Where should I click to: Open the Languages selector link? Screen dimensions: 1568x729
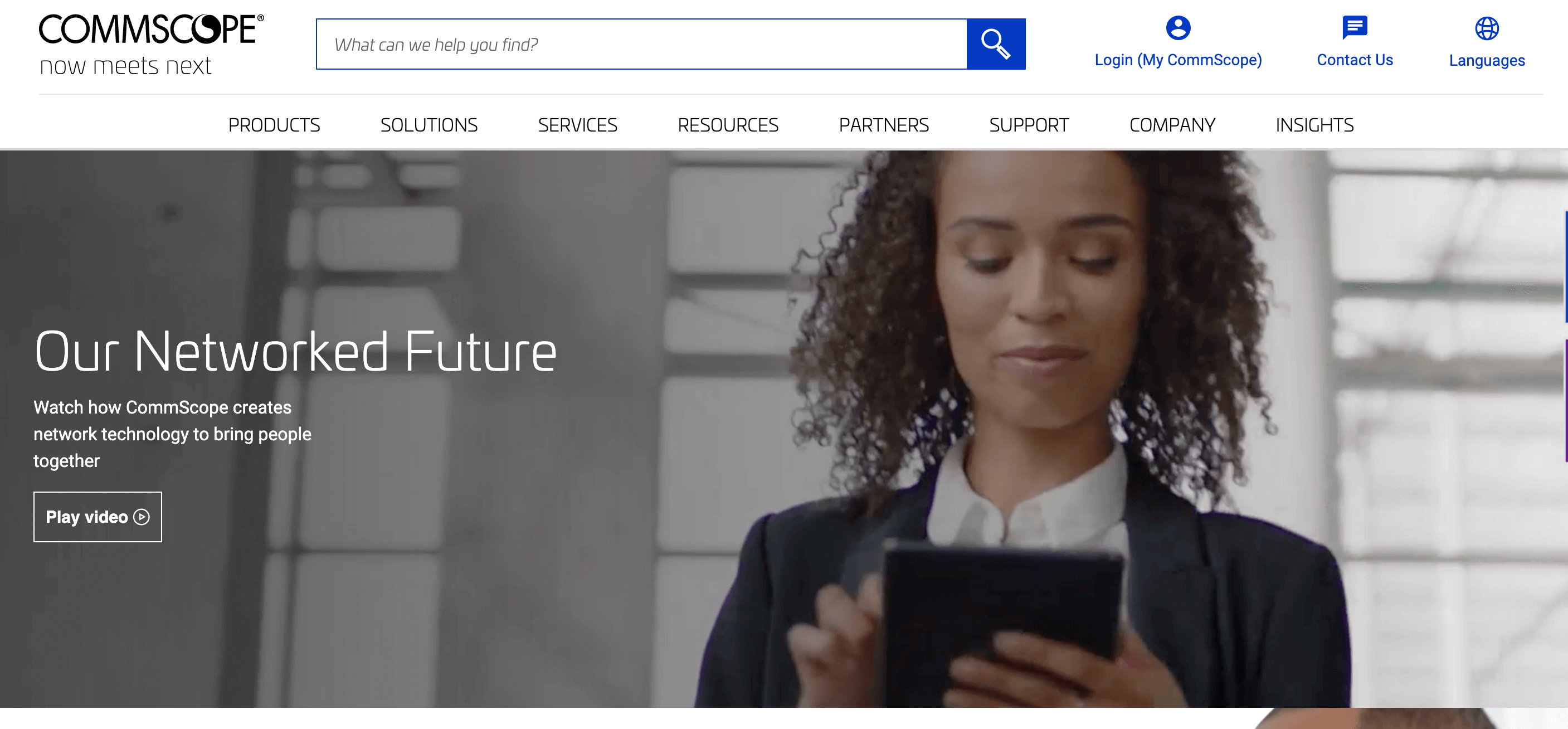1487,60
